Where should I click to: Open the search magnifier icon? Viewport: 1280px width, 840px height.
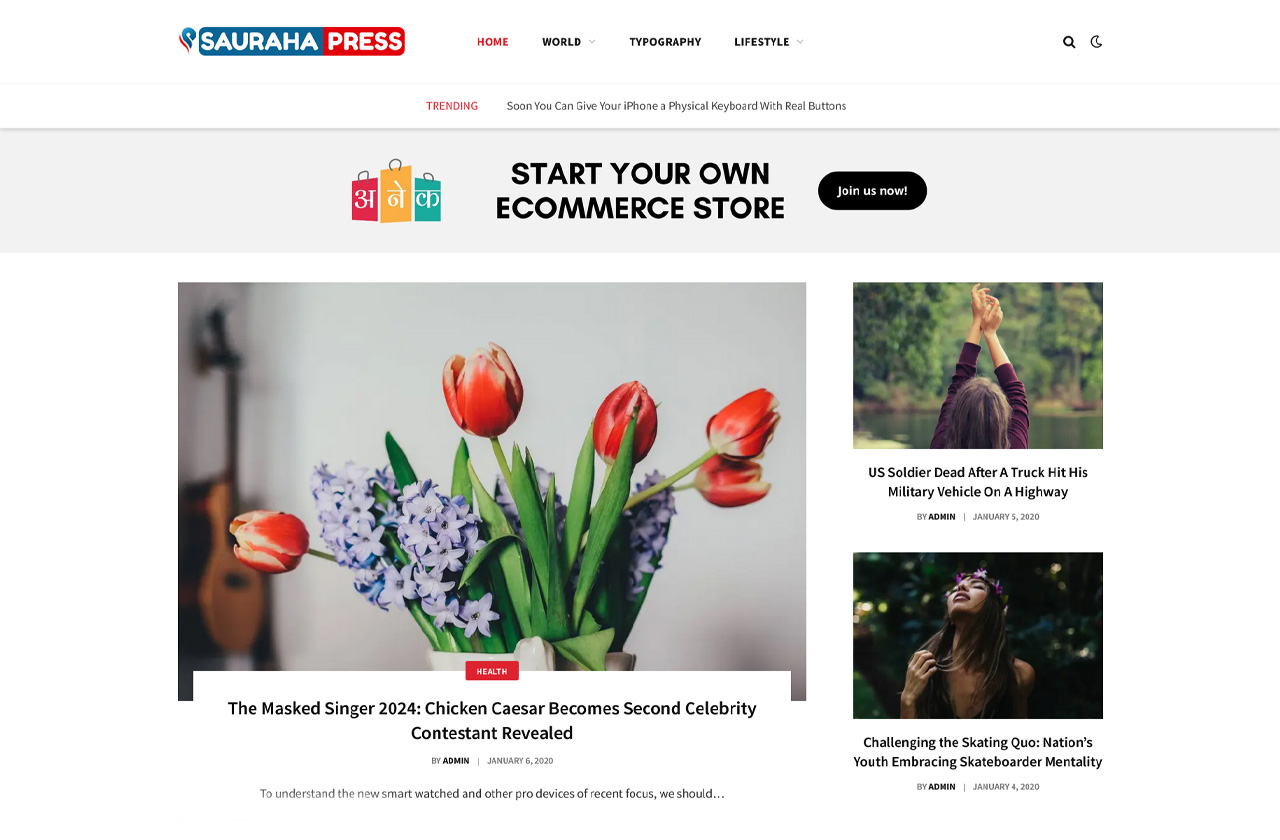pos(1069,42)
